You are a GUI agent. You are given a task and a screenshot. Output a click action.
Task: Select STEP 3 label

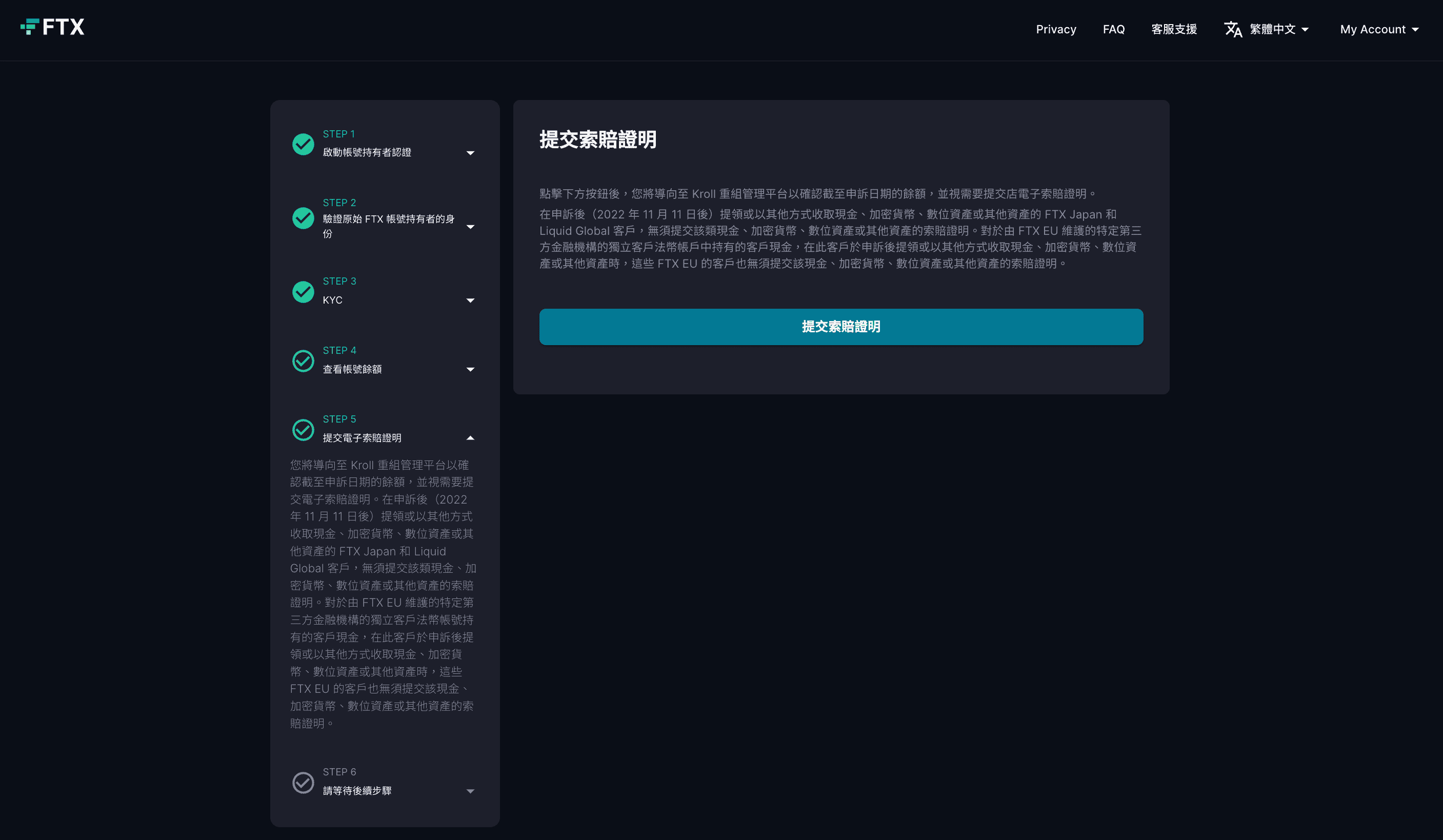click(x=339, y=281)
